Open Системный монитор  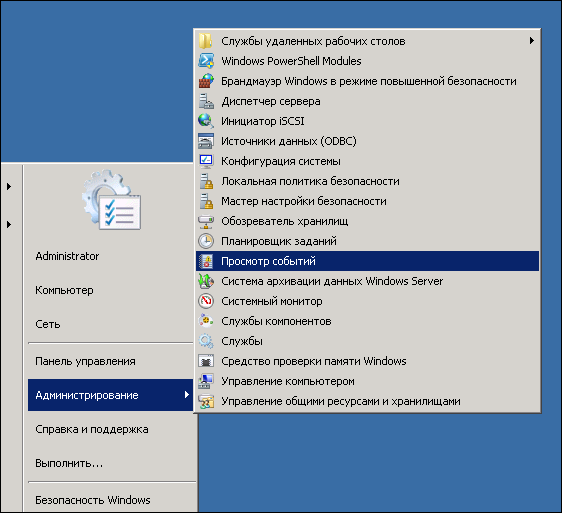coord(367,301)
